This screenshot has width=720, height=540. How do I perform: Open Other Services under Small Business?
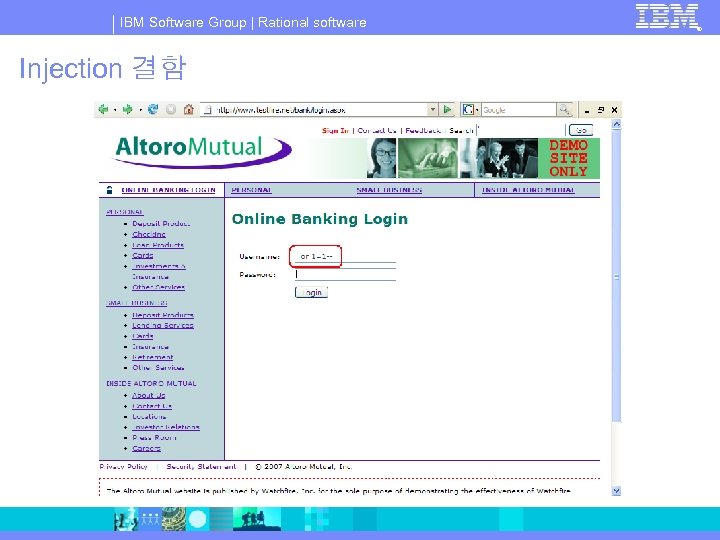(158, 368)
